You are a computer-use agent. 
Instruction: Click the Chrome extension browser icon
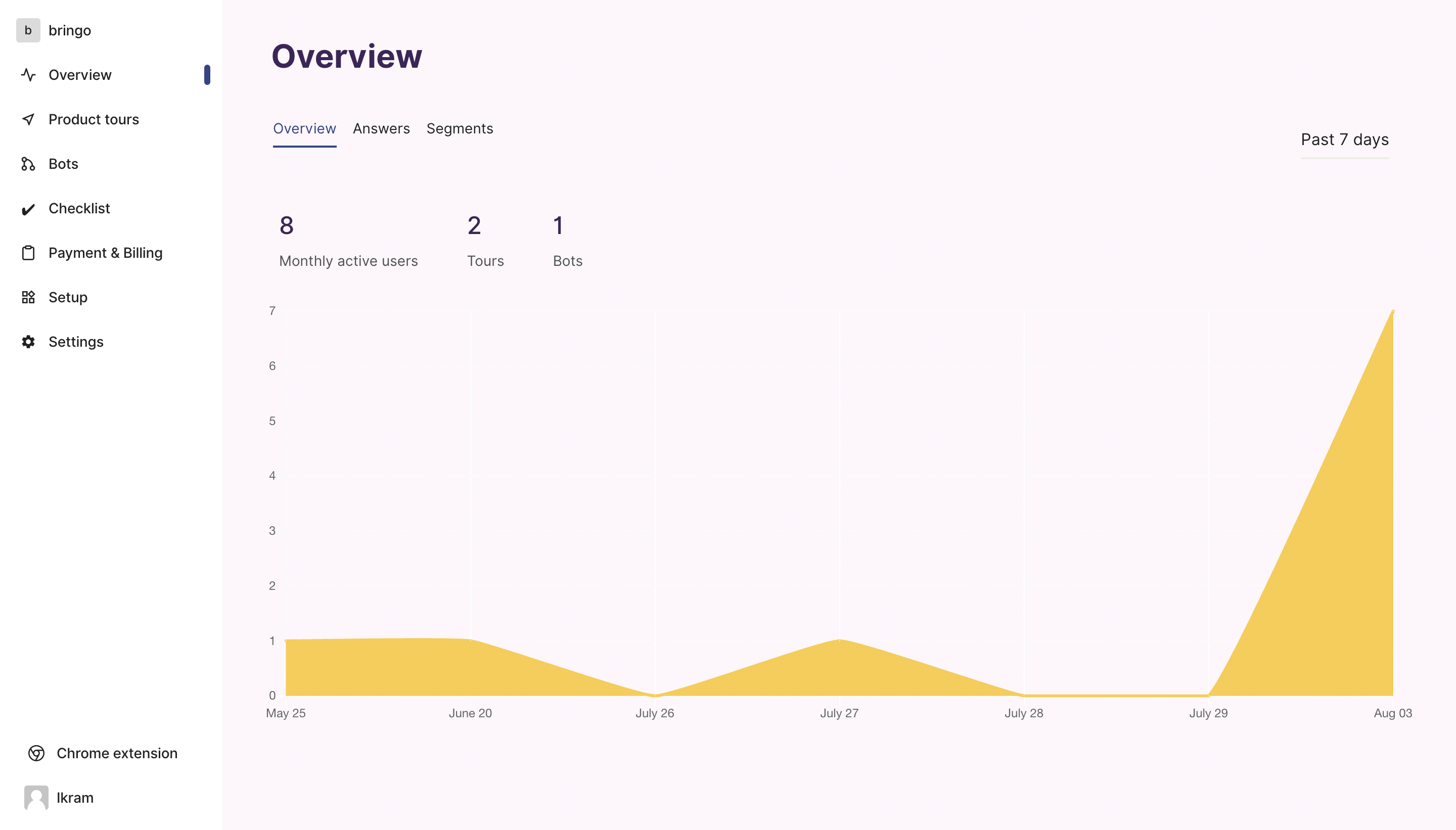coord(36,753)
